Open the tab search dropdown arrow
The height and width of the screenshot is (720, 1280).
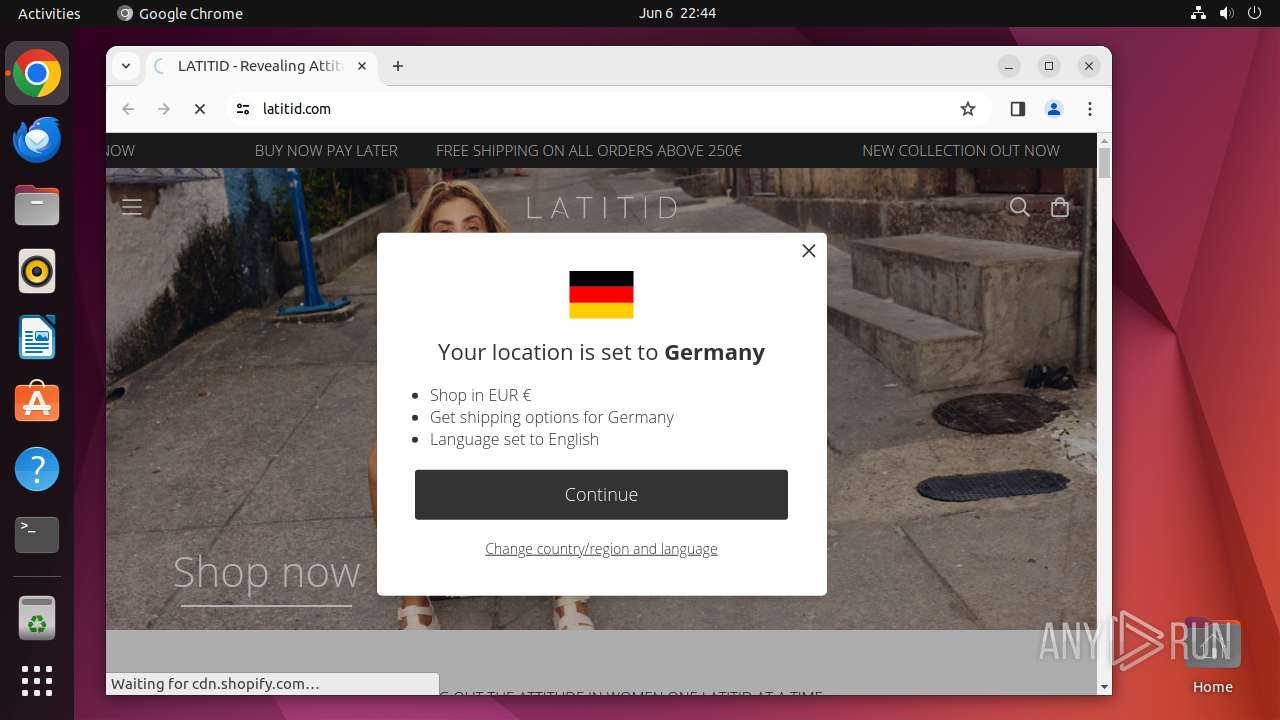point(125,66)
